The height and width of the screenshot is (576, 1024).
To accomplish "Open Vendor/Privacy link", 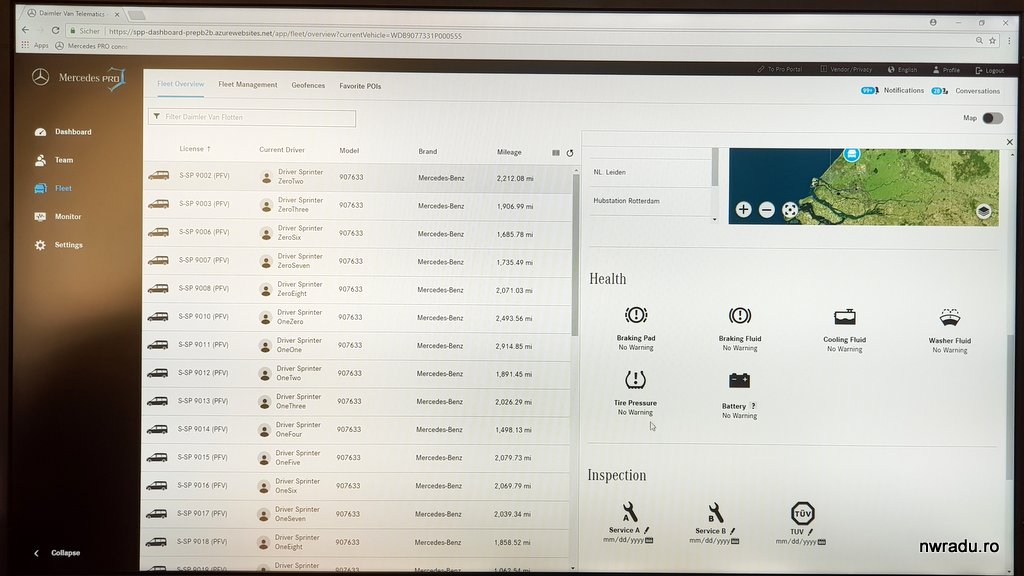I will 846,69.
